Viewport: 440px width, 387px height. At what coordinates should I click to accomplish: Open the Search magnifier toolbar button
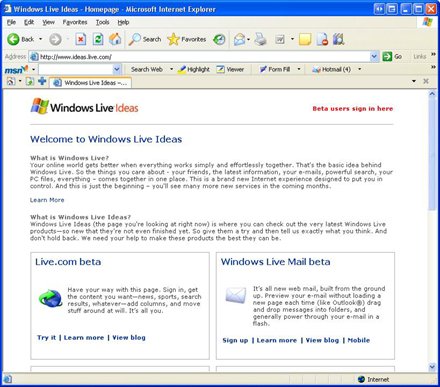(145, 39)
